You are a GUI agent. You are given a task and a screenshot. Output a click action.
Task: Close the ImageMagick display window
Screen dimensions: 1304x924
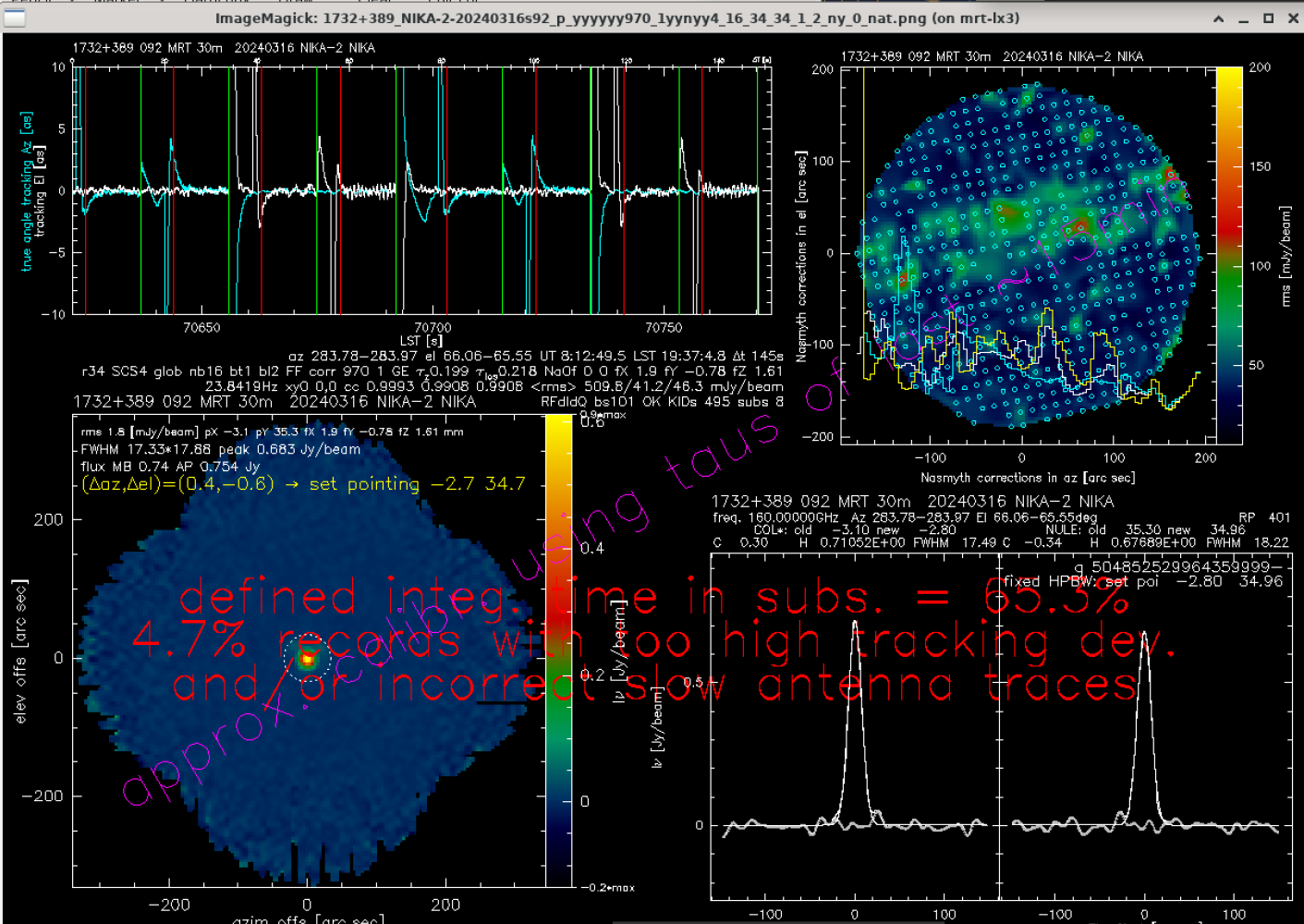(1292, 18)
